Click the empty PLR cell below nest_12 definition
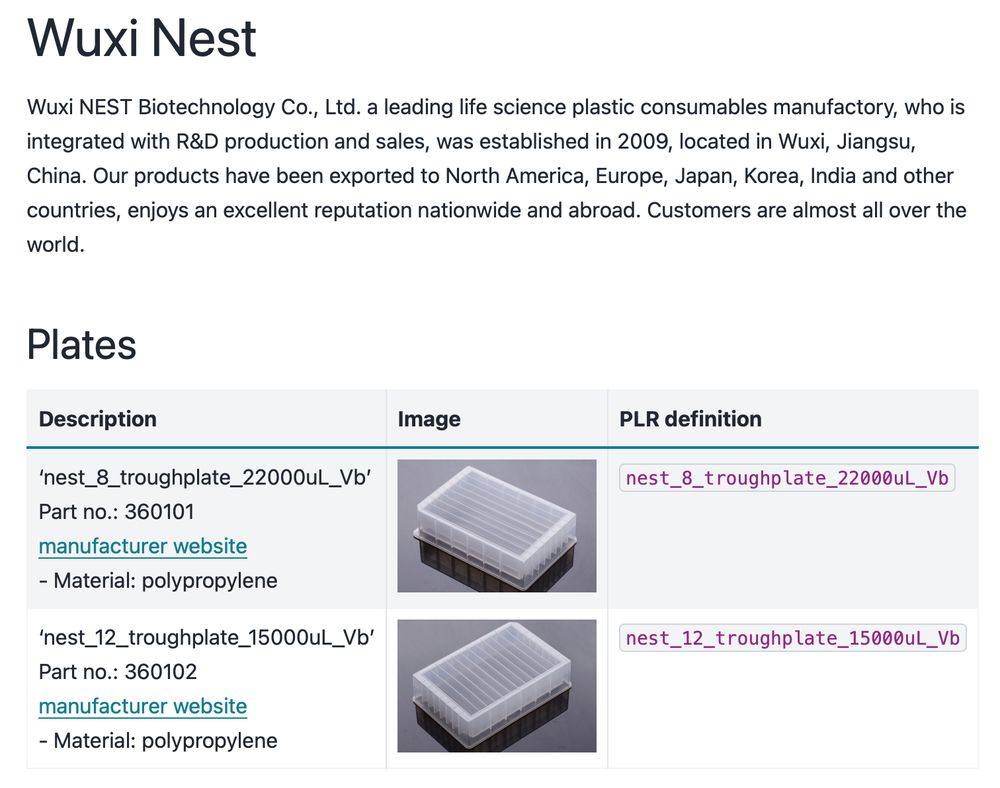Image resolution: width=1000 pixels, height=788 pixels. (793, 711)
